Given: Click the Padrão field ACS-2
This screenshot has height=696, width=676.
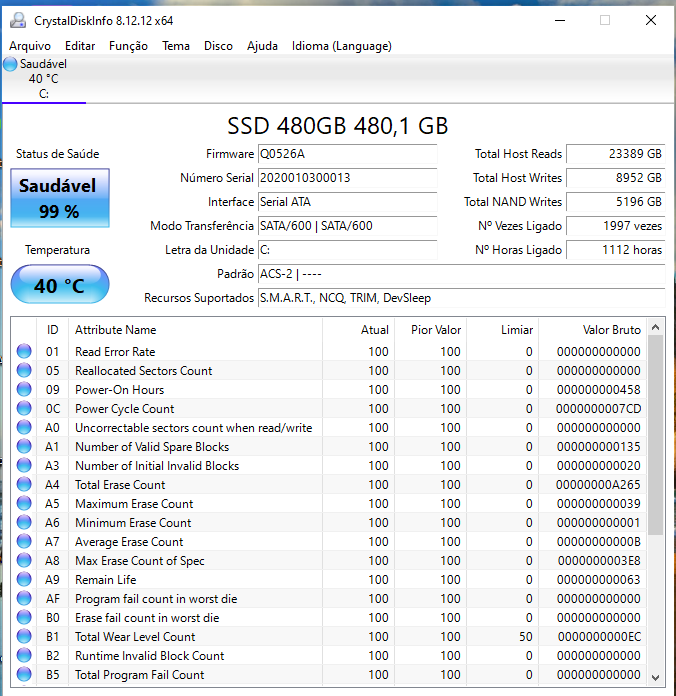Looking at the screenshot, I should point(461,274).
